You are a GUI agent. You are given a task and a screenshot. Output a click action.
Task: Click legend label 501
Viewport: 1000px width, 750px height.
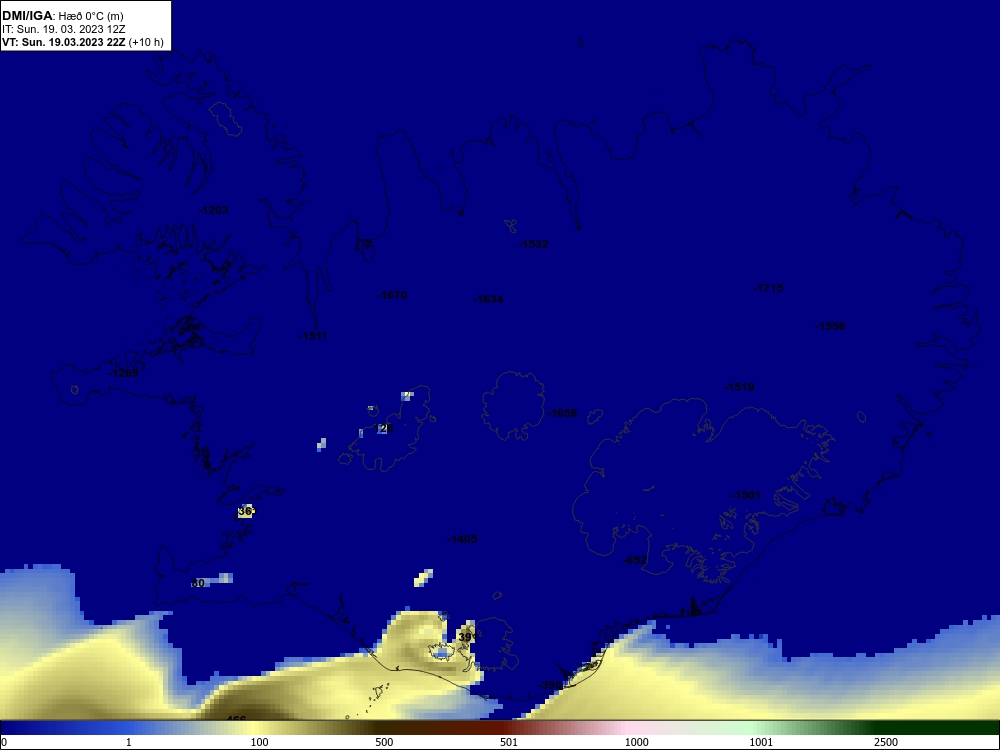tap(509, 742)
